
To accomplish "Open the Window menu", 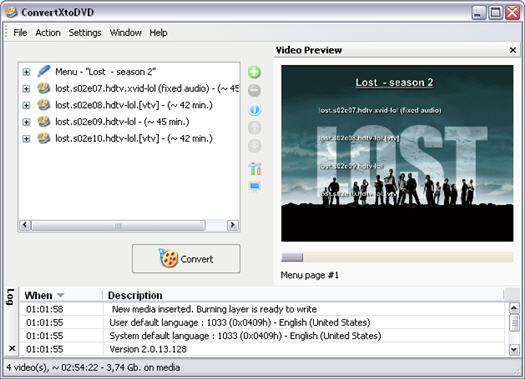I will [x=126, y=32].
